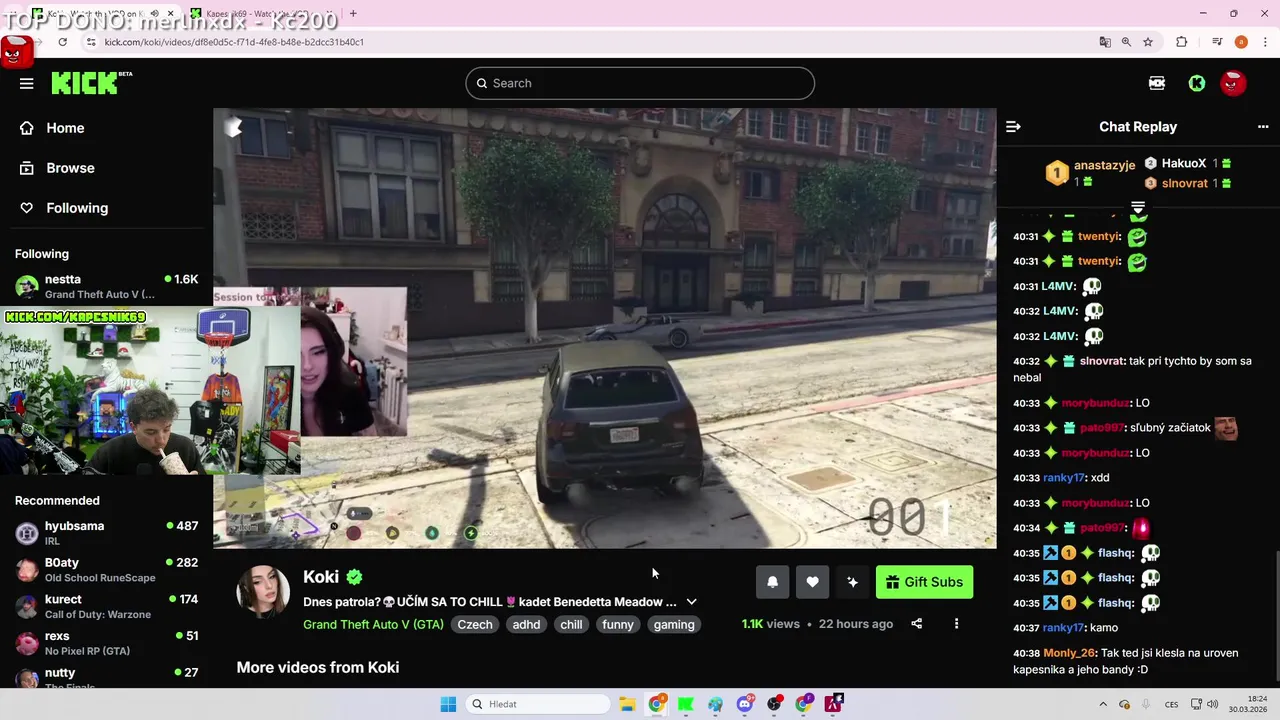
Task: Focus the Kick search field
Action: click(x=640, y=83)
